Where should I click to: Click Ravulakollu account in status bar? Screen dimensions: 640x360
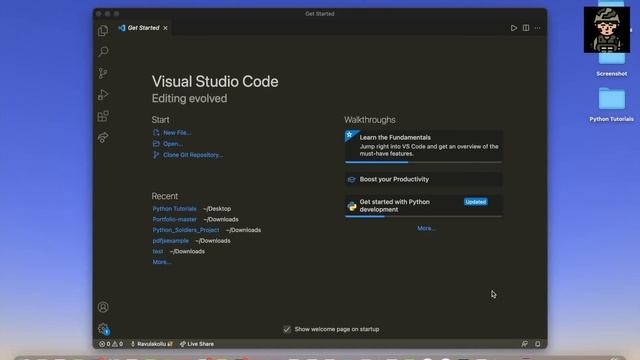click(151, 344)
